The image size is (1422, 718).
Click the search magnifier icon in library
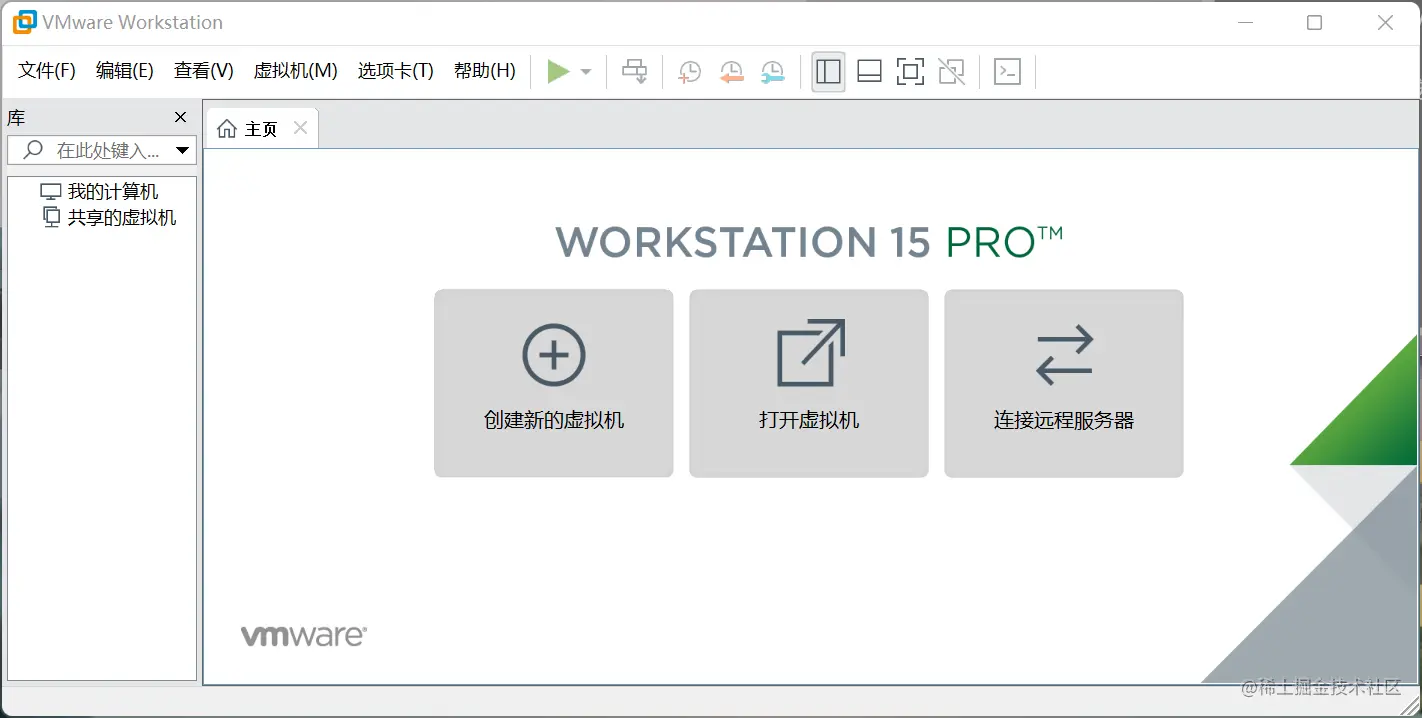(x=33, y=150)
